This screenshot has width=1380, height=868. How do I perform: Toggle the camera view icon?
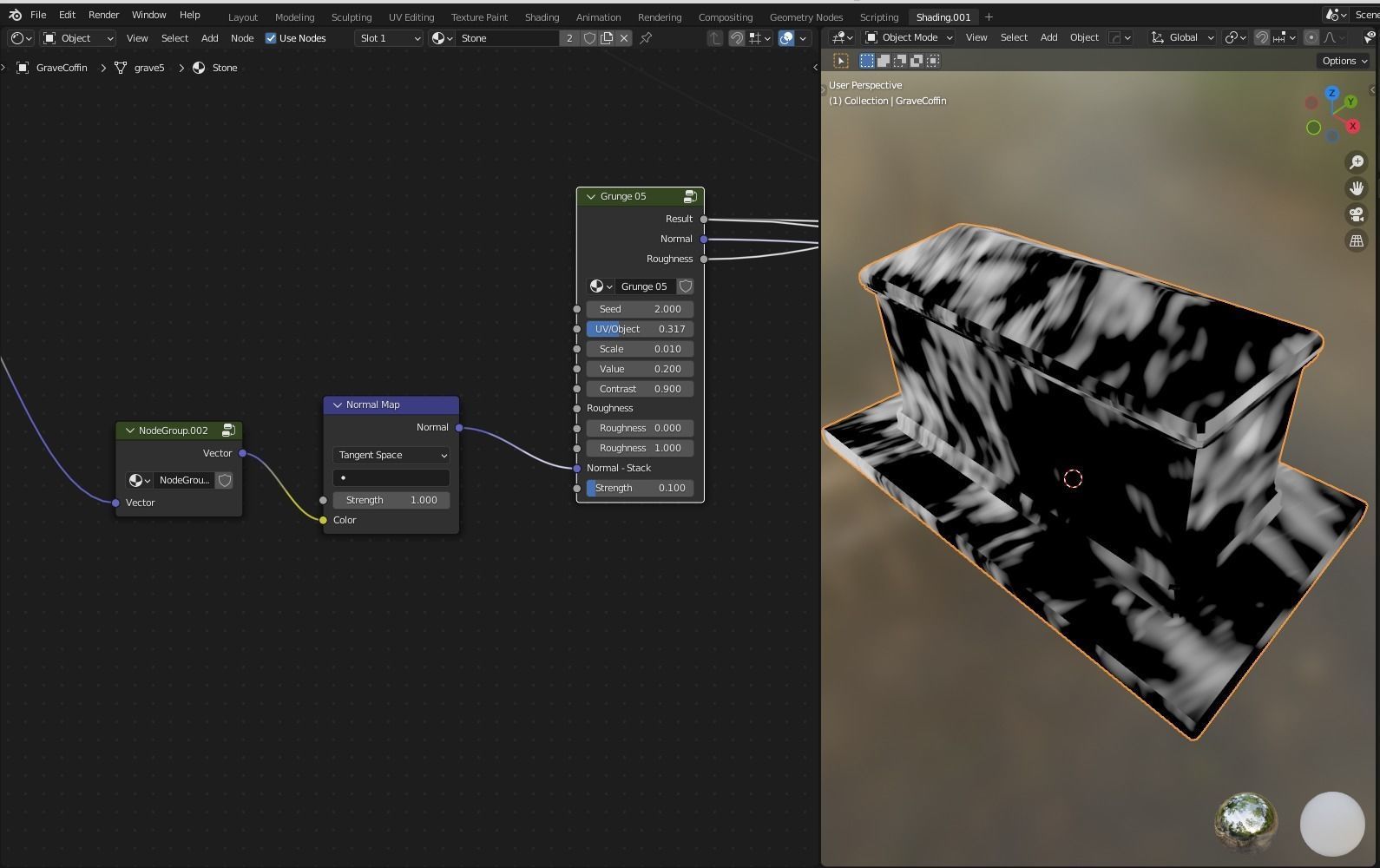1357,214
